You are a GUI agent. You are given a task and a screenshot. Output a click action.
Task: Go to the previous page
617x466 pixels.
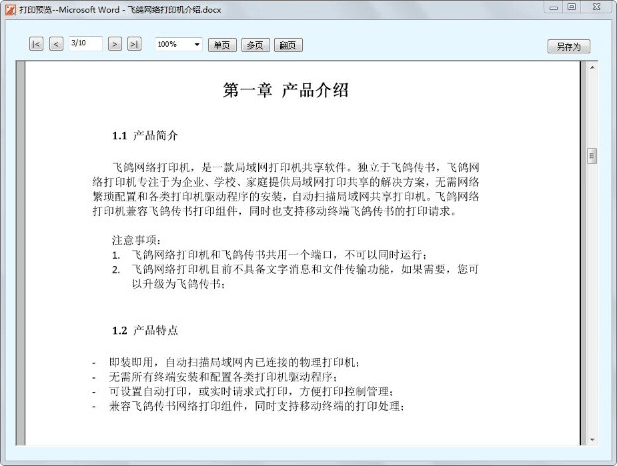tap(56, 44)
